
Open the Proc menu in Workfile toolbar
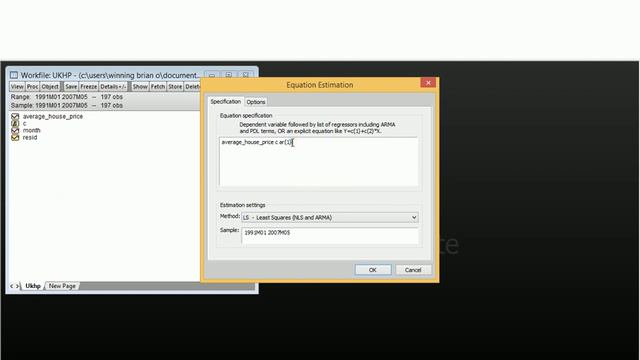[32, 87]
